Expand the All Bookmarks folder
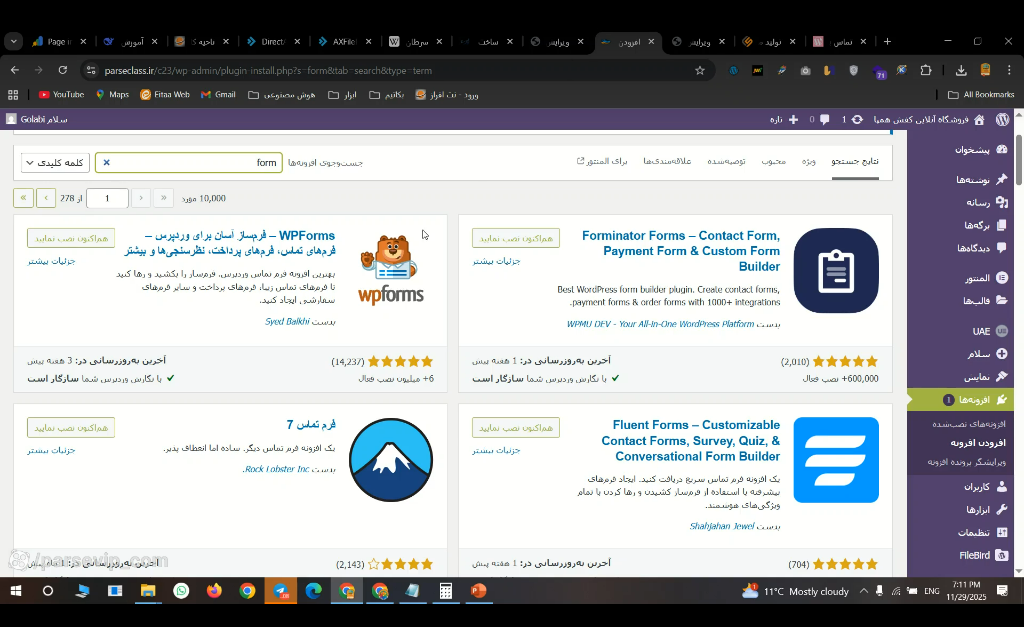Viewport: 1024px width, 627px height. click(x=981, y=95)
